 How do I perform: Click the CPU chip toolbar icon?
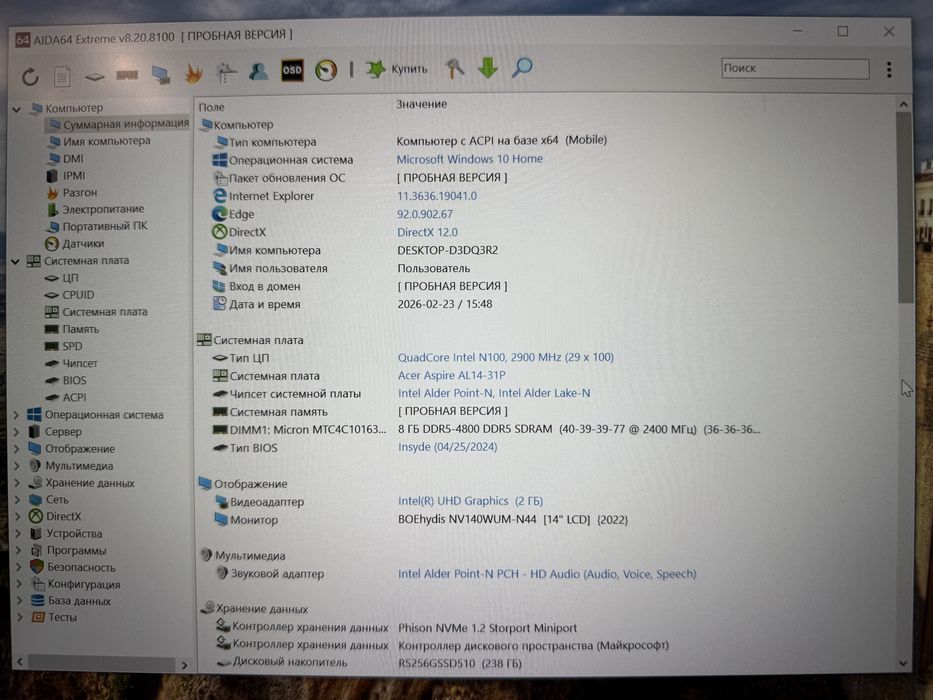tap(94, 77)
